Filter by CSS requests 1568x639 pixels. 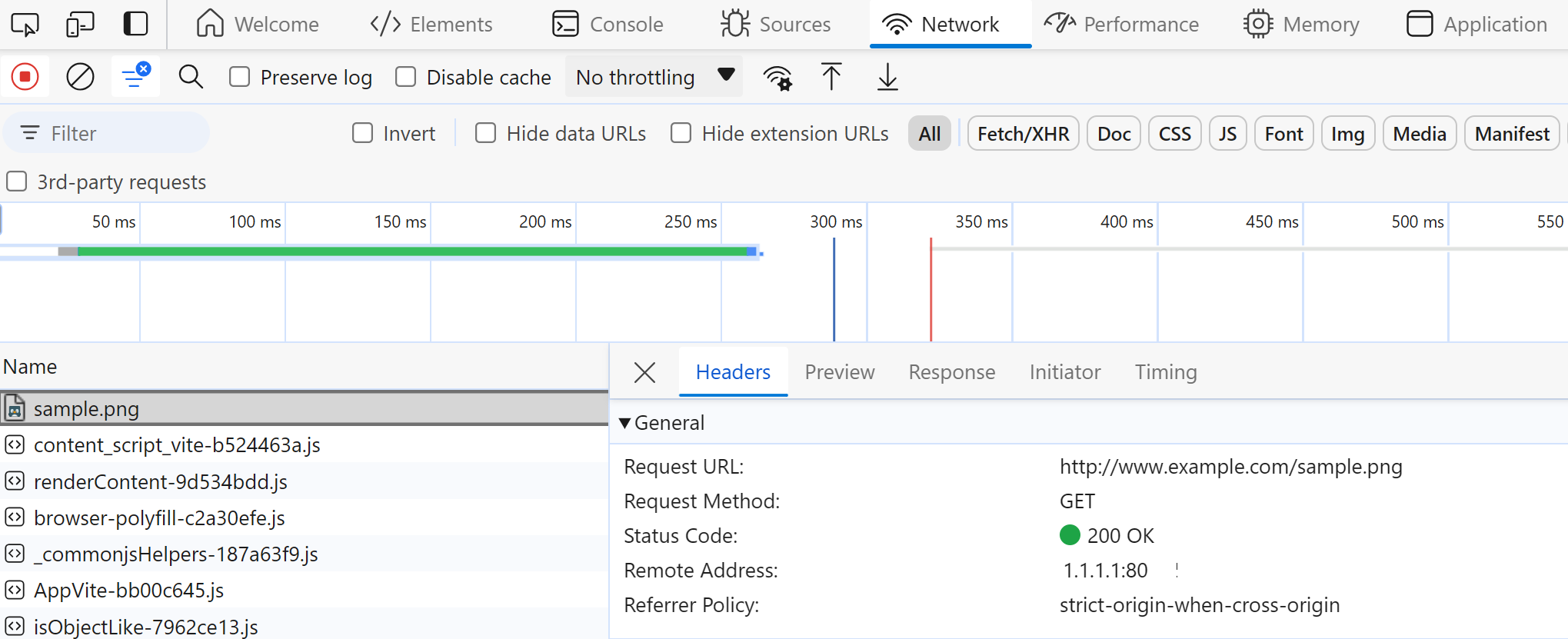click(1175, 134)
